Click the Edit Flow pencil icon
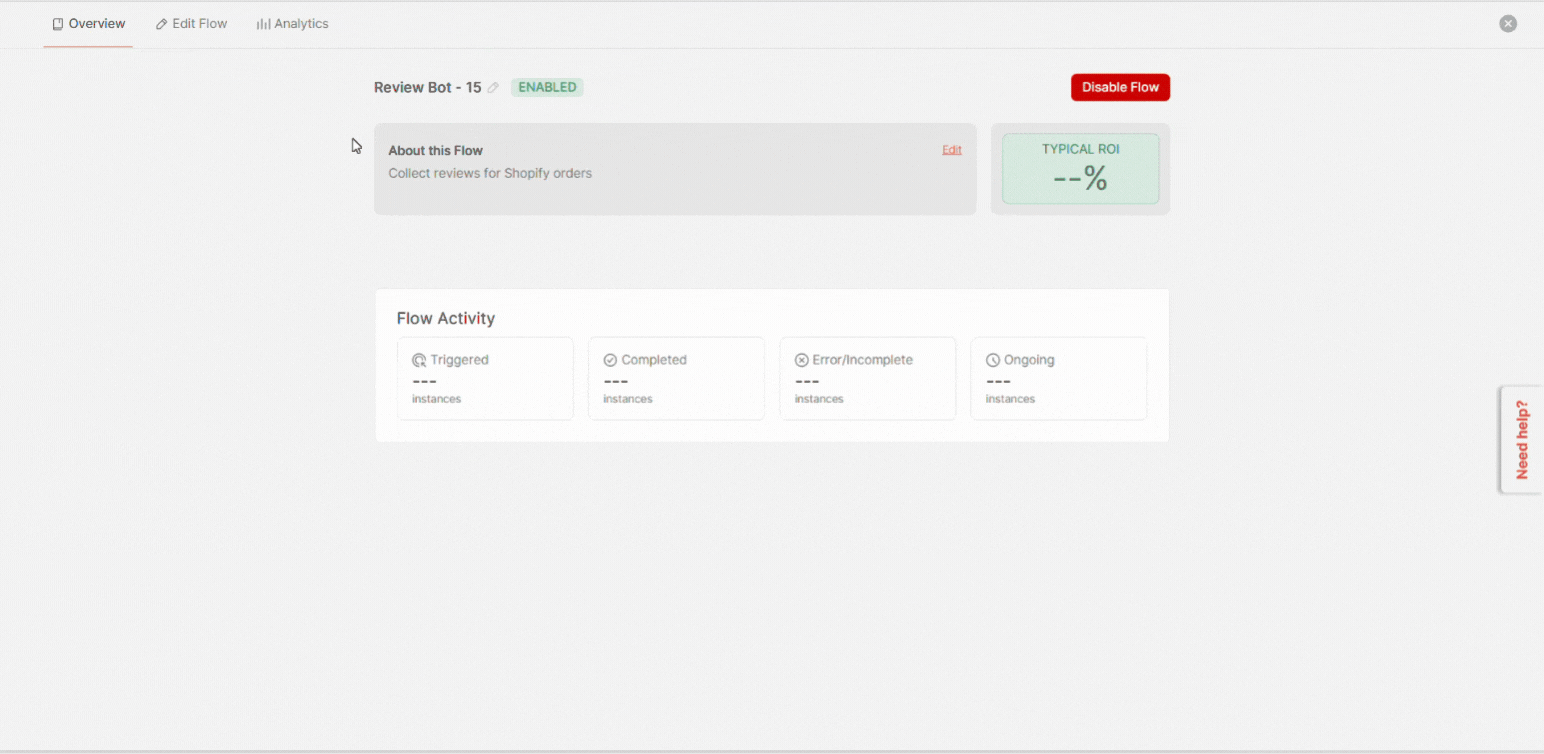 click(162, 24)
